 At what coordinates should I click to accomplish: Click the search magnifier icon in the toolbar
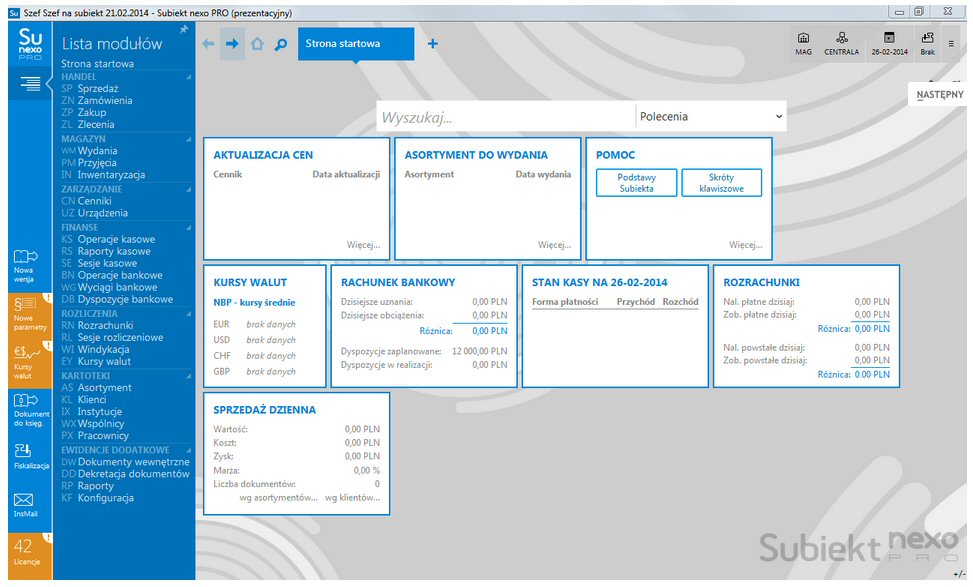coord(281,44)
